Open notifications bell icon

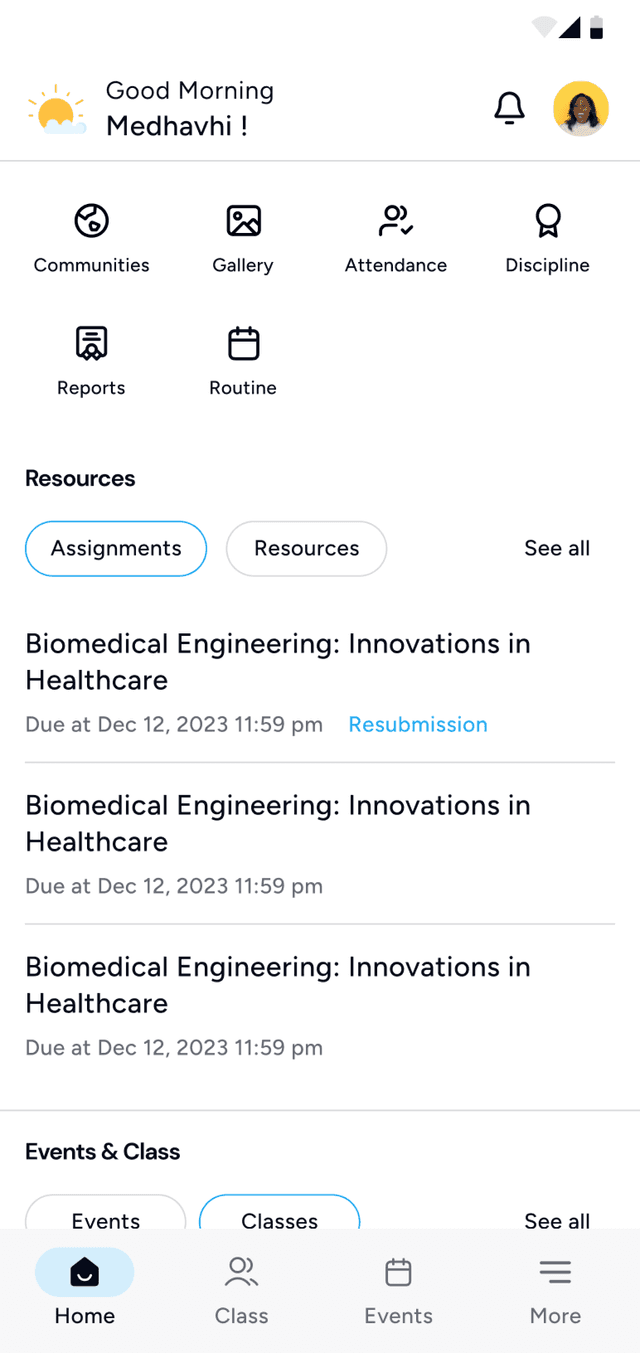[509, 108]
